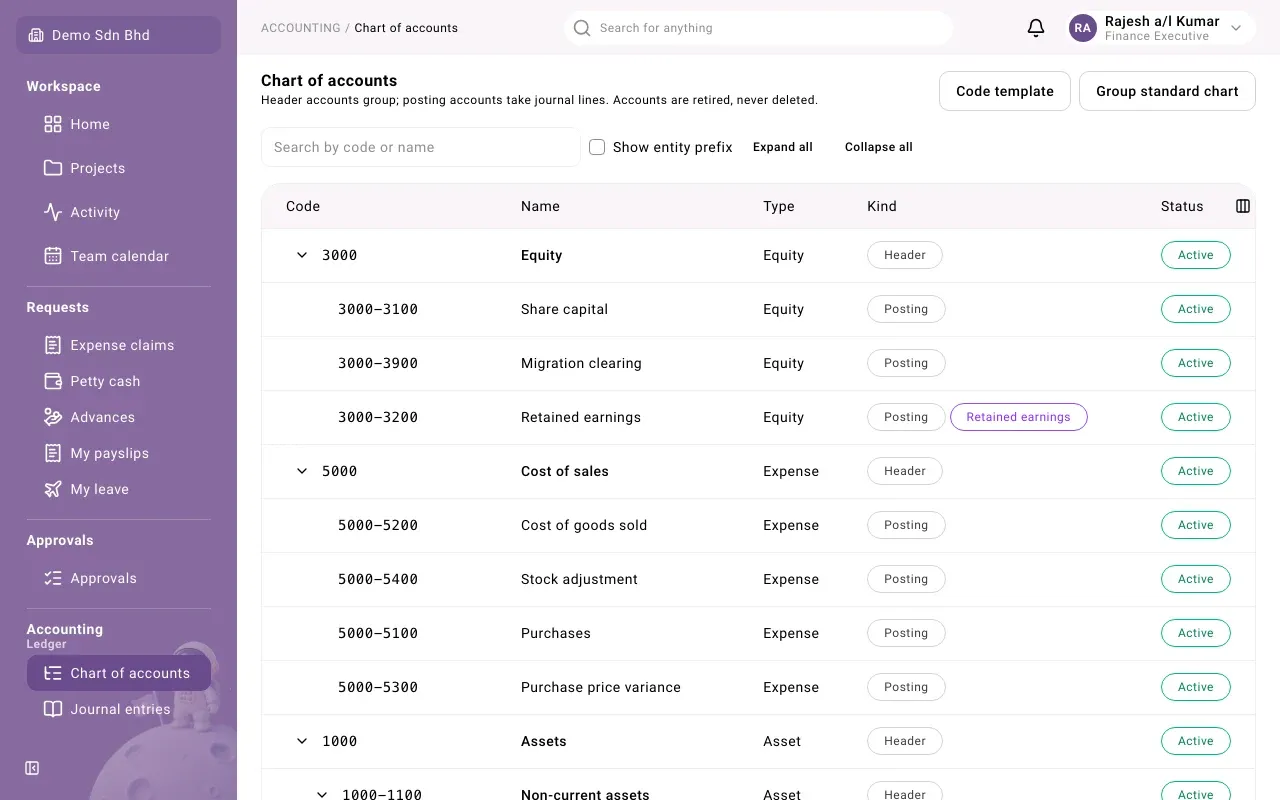This screenshot has width=1280, height=800.
Task: Click the Petty cash wallet icon
Action: tap(53, 381)
